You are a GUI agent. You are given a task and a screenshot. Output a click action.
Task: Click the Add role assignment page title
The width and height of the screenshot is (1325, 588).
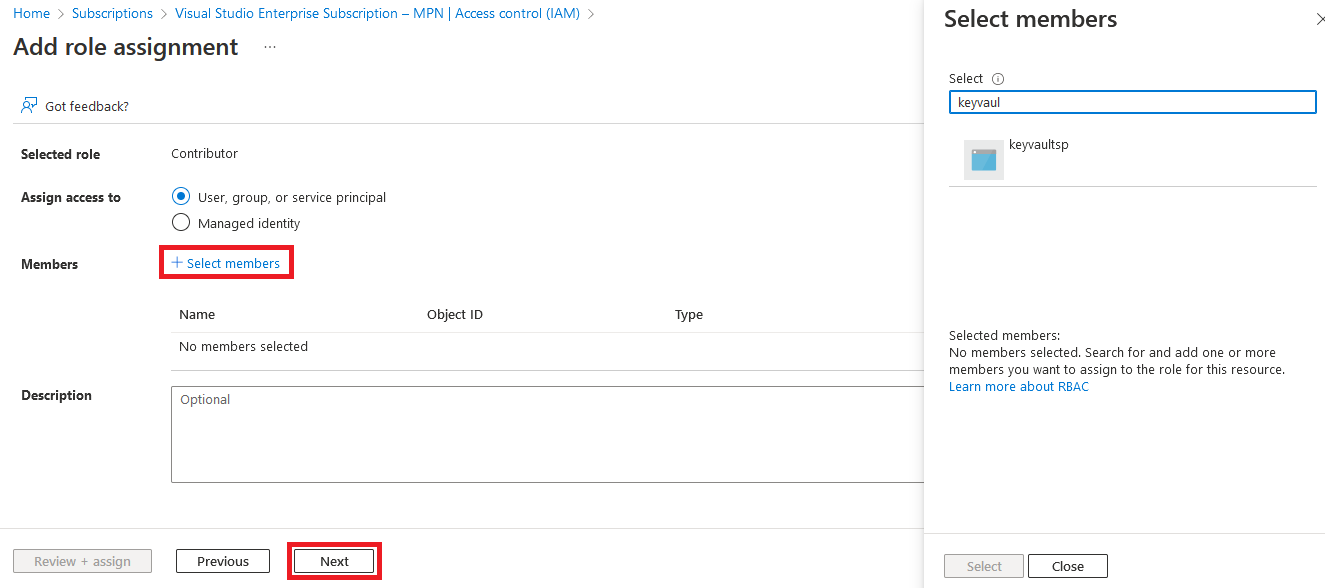126,47
